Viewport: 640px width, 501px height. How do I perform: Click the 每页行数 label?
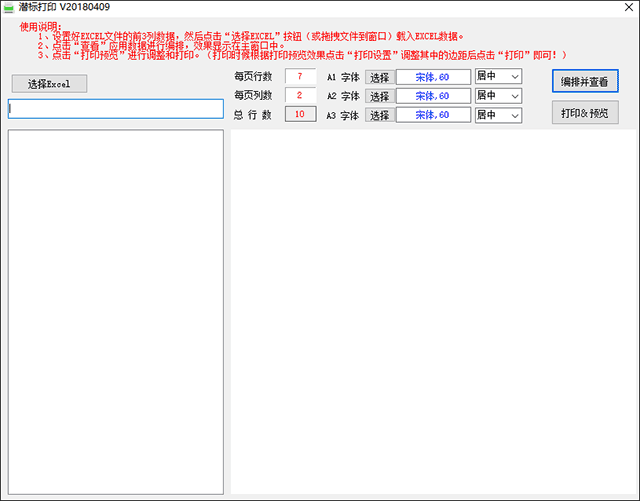(x=253, y=76)
